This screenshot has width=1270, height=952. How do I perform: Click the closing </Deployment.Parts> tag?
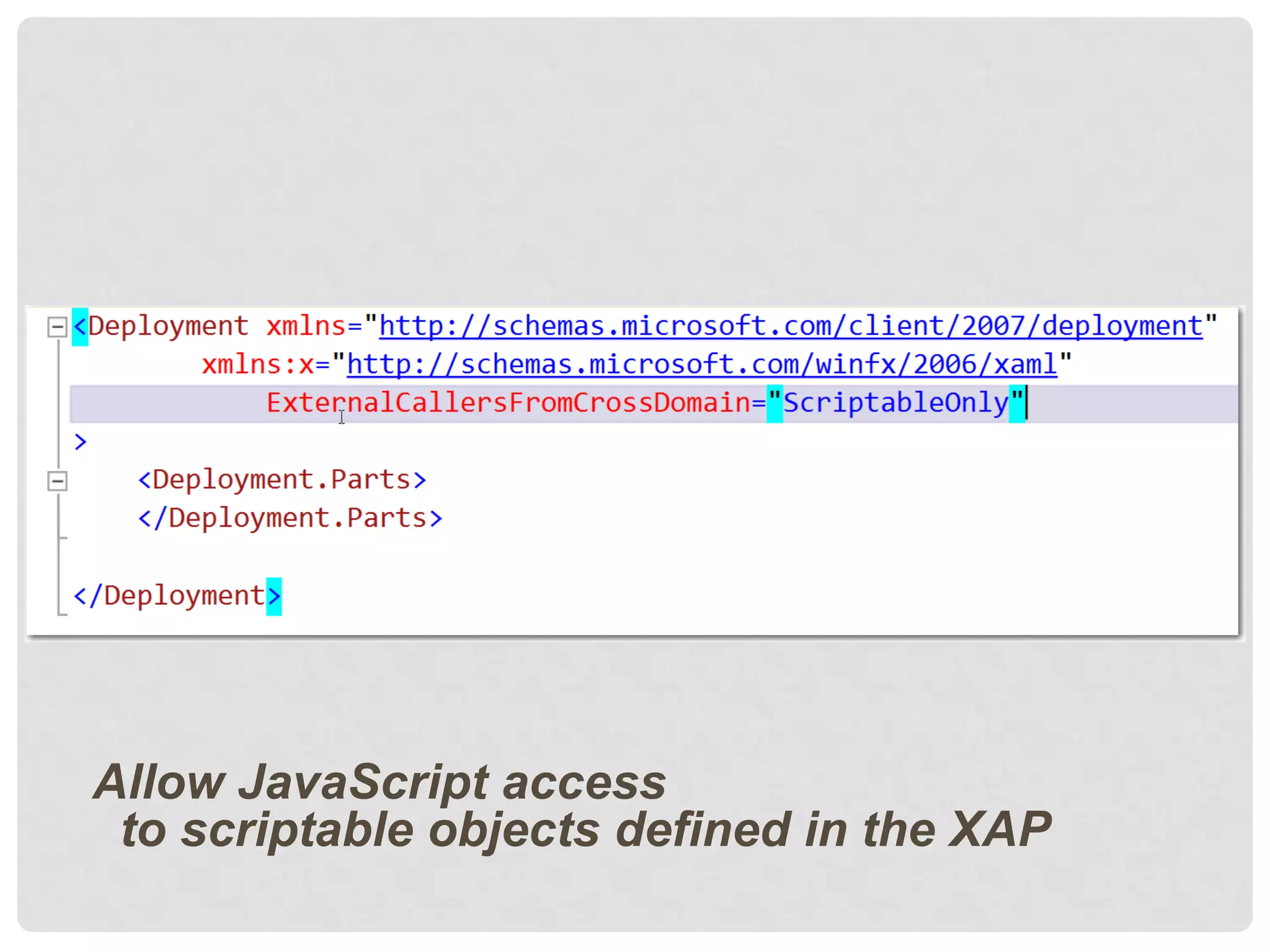tap(290, 519)
